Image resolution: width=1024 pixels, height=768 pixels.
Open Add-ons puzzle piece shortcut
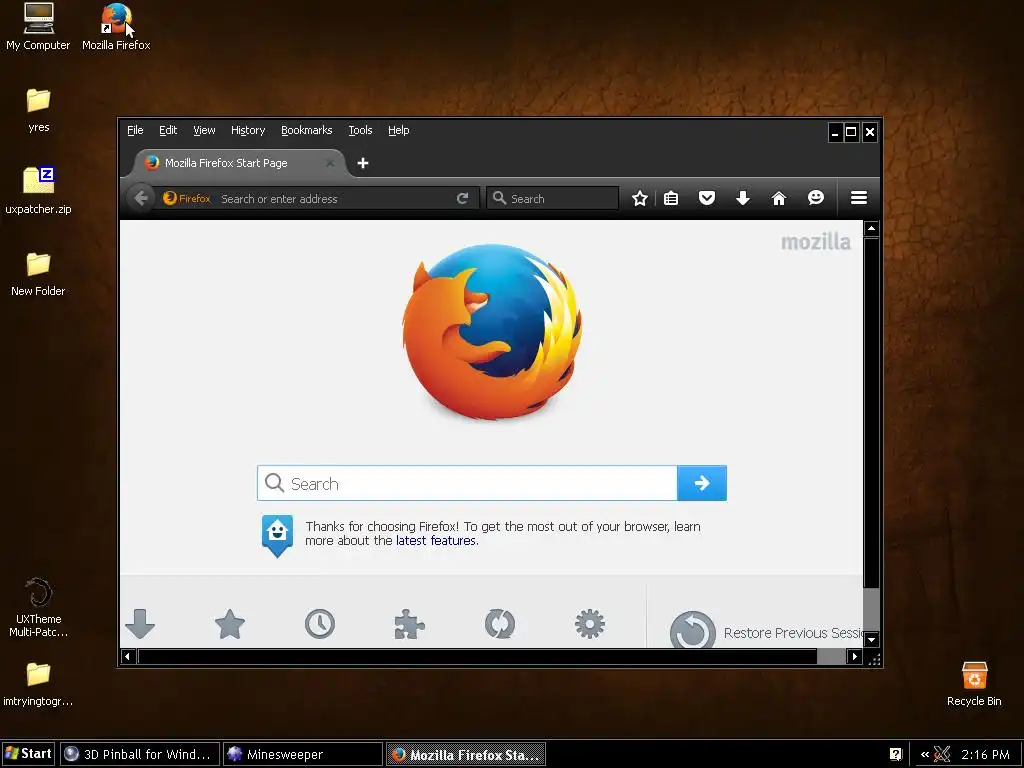point(409,624)
